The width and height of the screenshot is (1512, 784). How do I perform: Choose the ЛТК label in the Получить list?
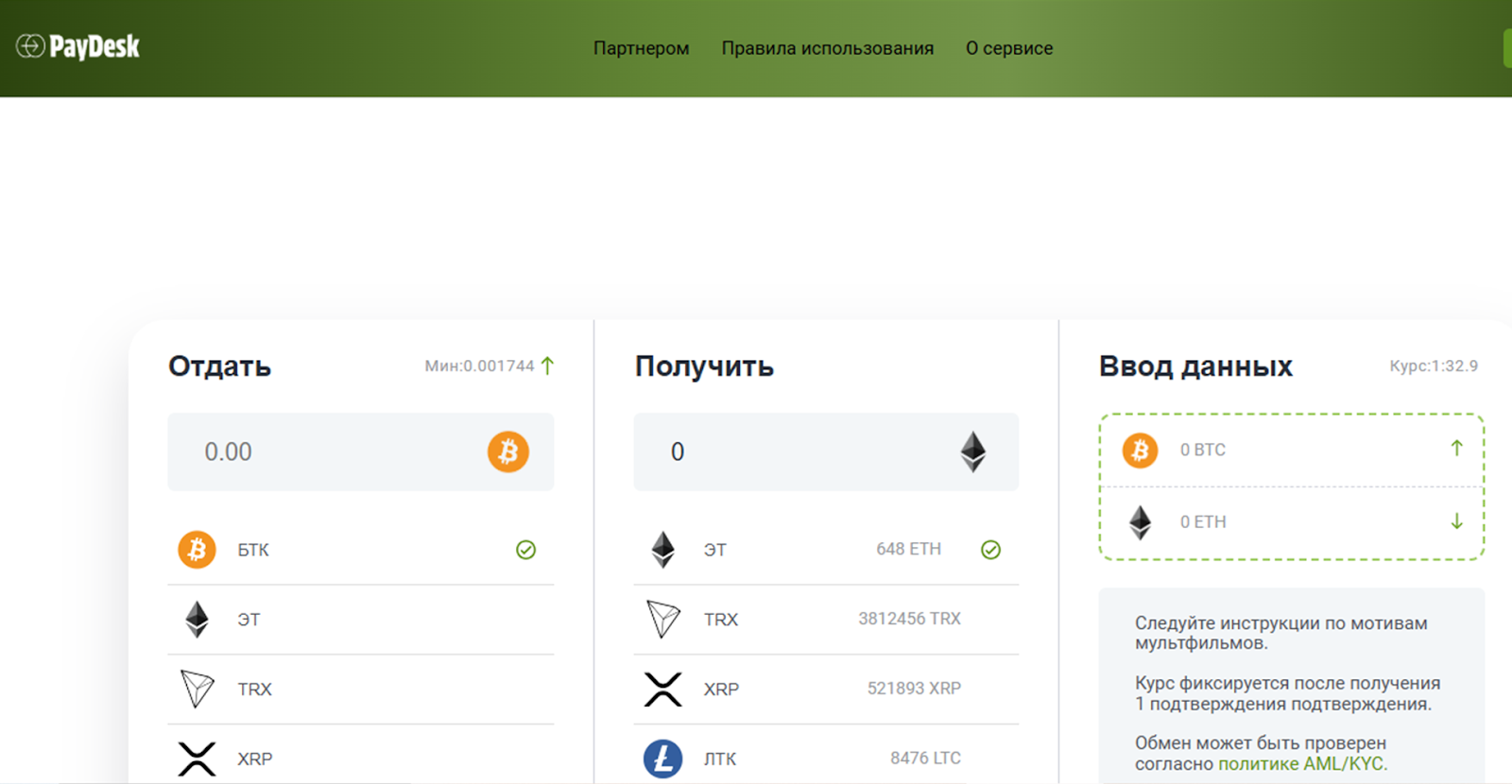click(x=720, y=758)
